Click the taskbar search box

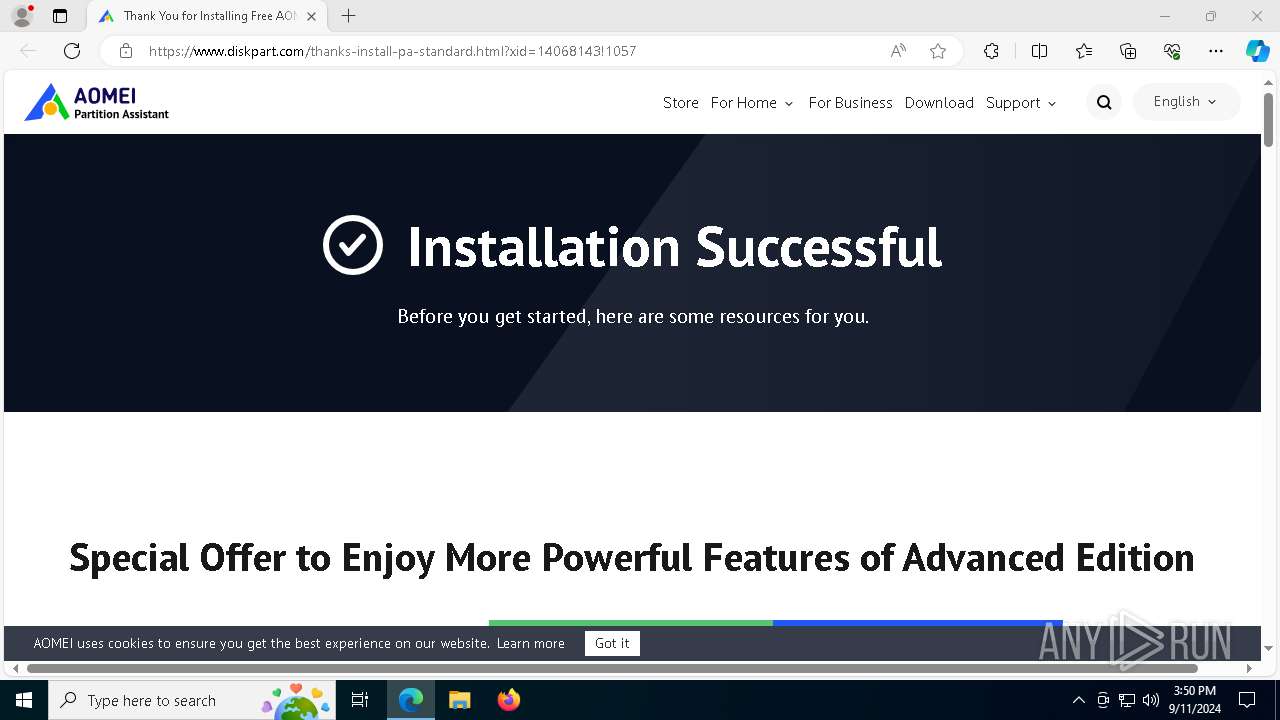coord(193,700)
